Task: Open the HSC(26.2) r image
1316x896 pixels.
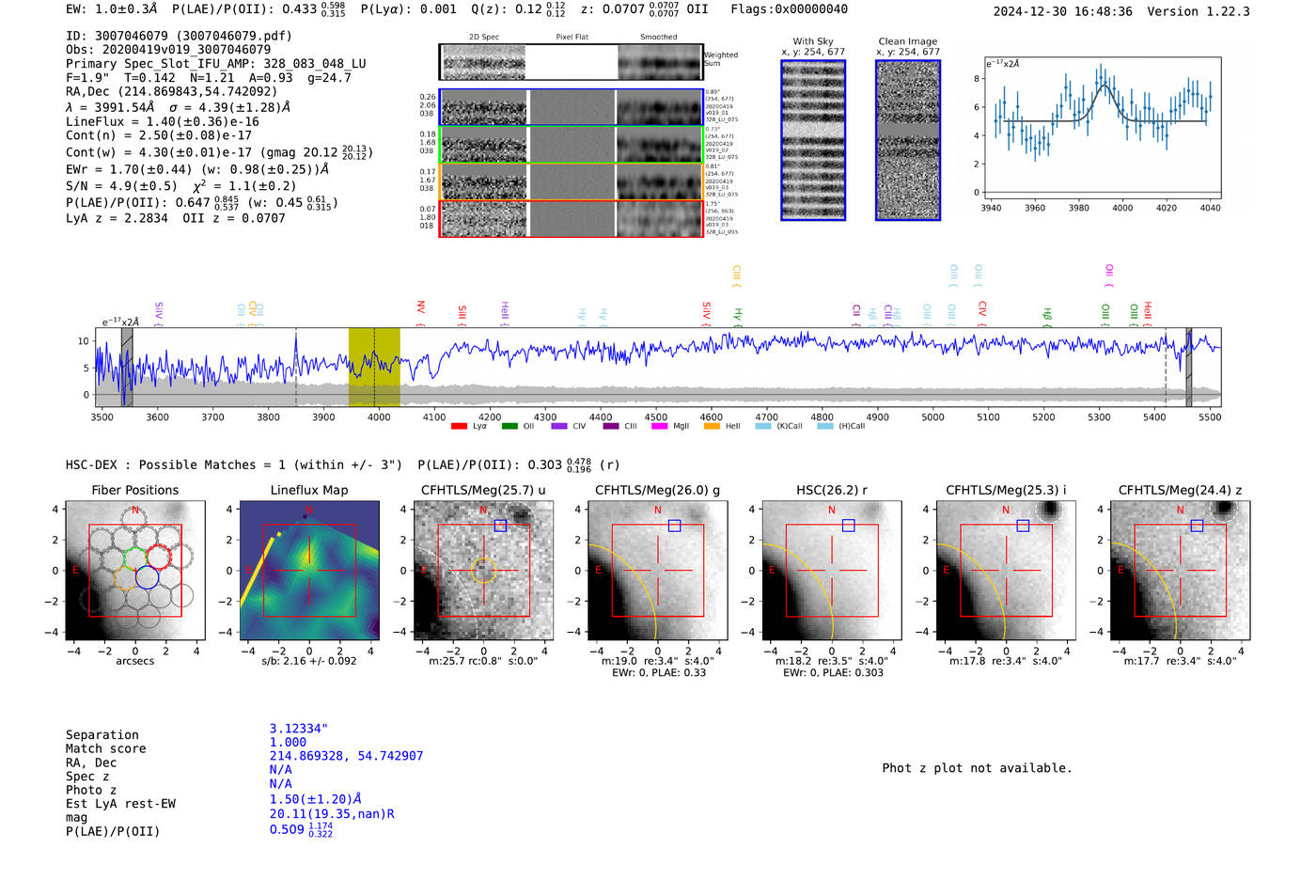Action: (832, 571)
